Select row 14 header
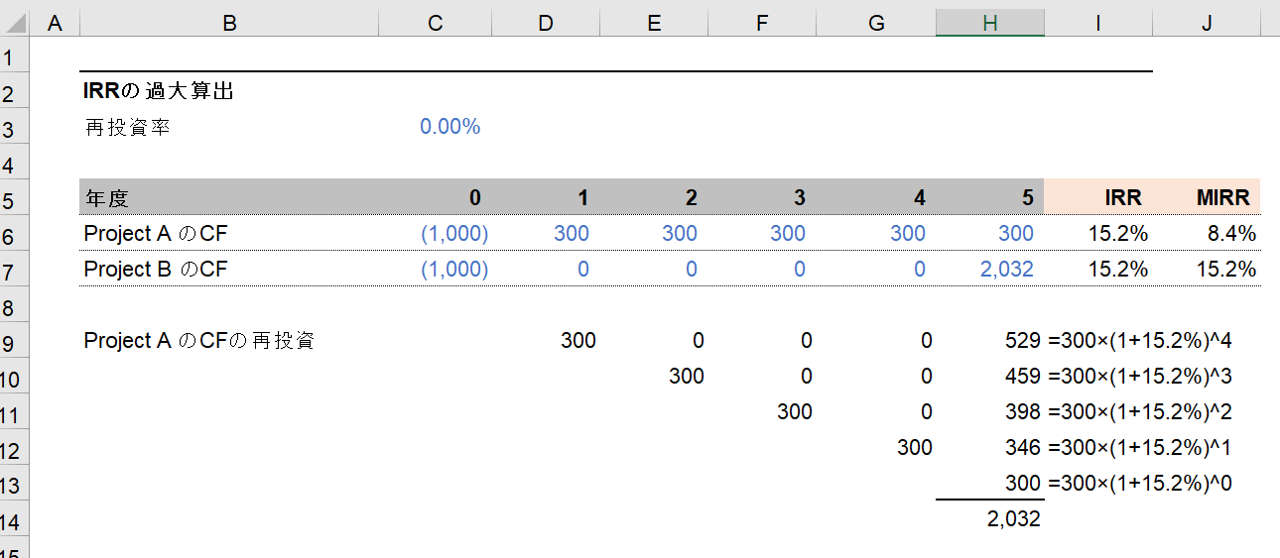Screen dimensions: 1280x558 click(x=15, y=519)
